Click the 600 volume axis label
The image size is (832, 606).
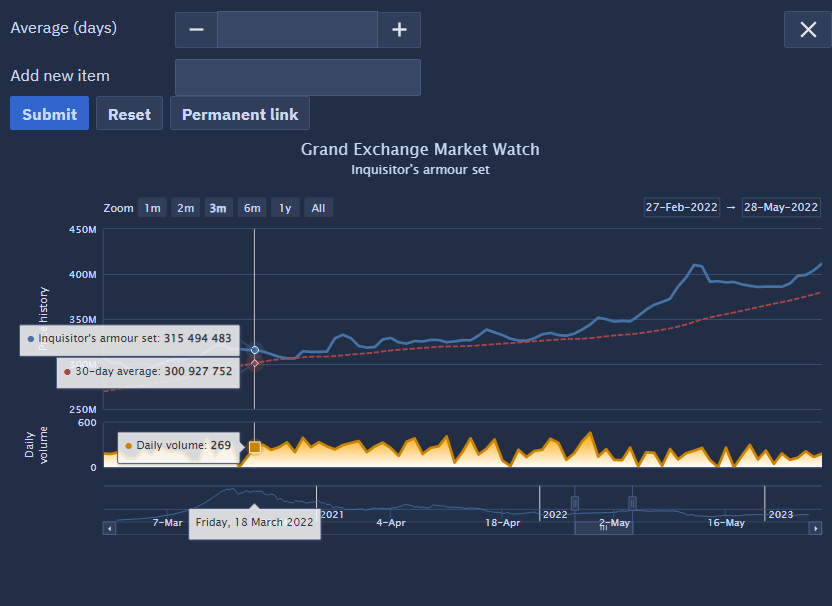click(87, 423)
